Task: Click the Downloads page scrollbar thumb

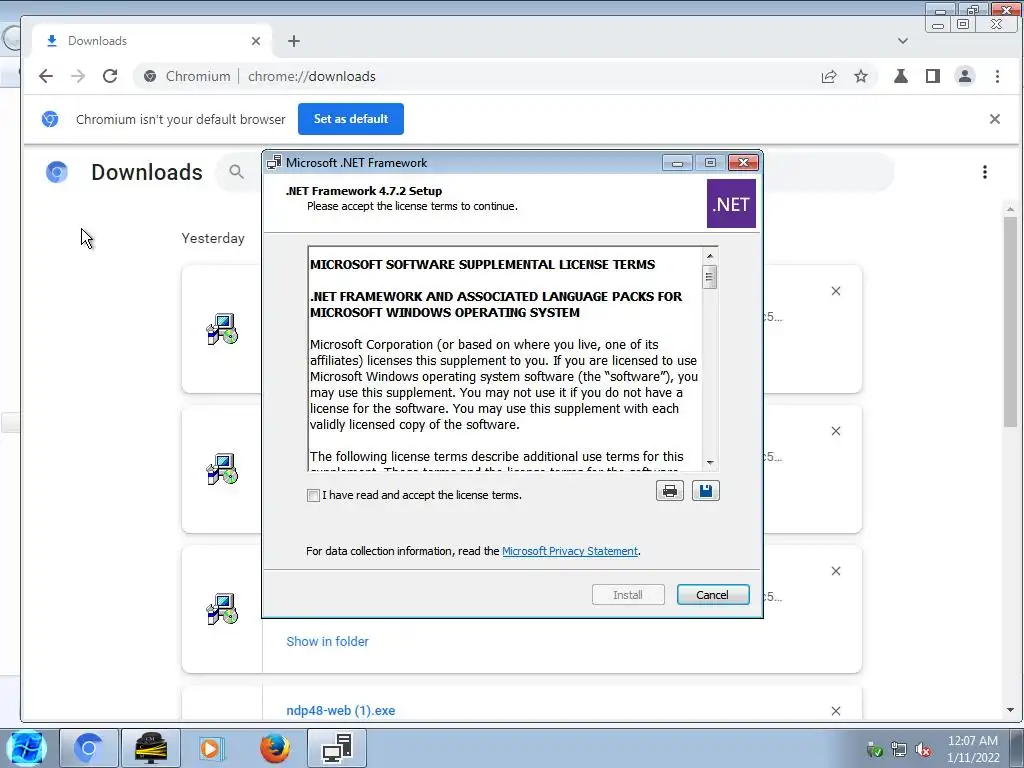Action: pyautogui.click(x=1010, y=321)
